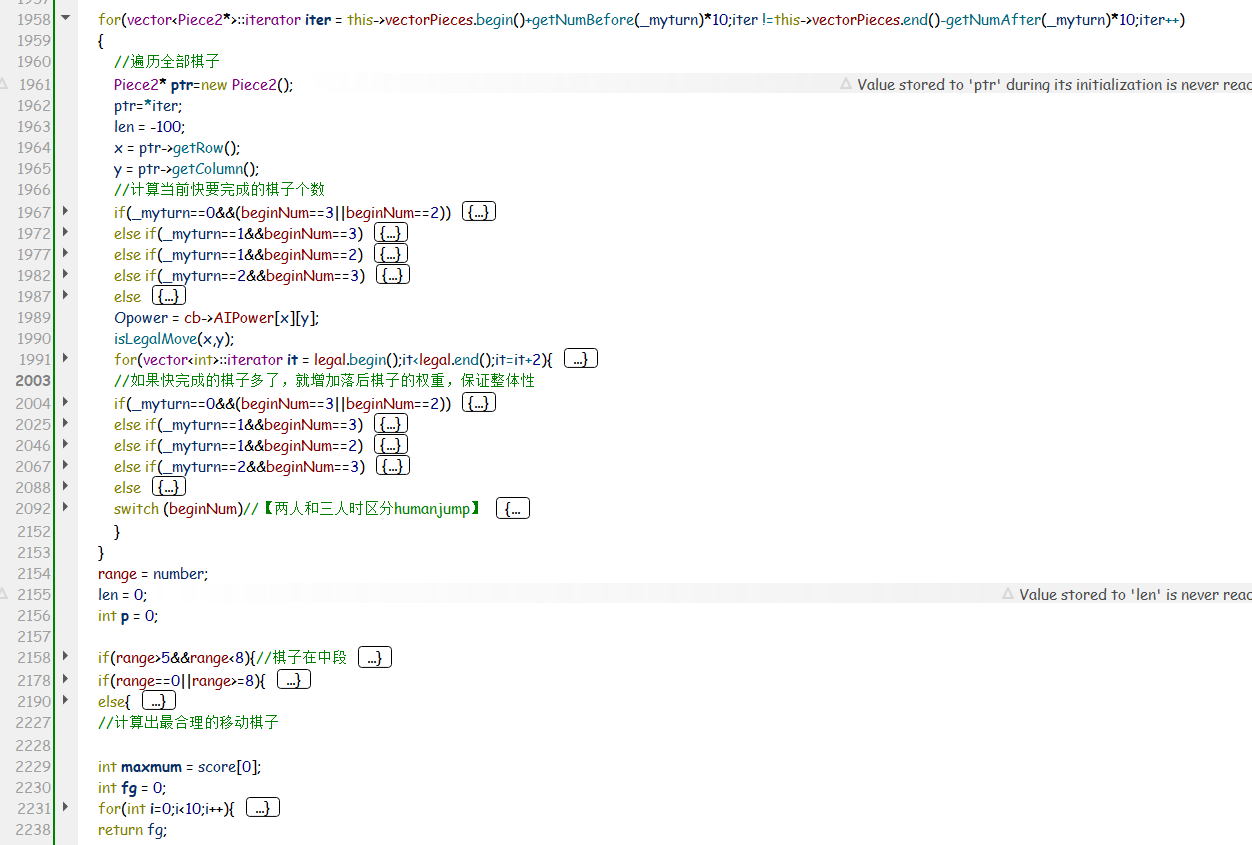
Task: Open the ...} placeholder after else{ on line 2190
Action: (x=159, y=701)
